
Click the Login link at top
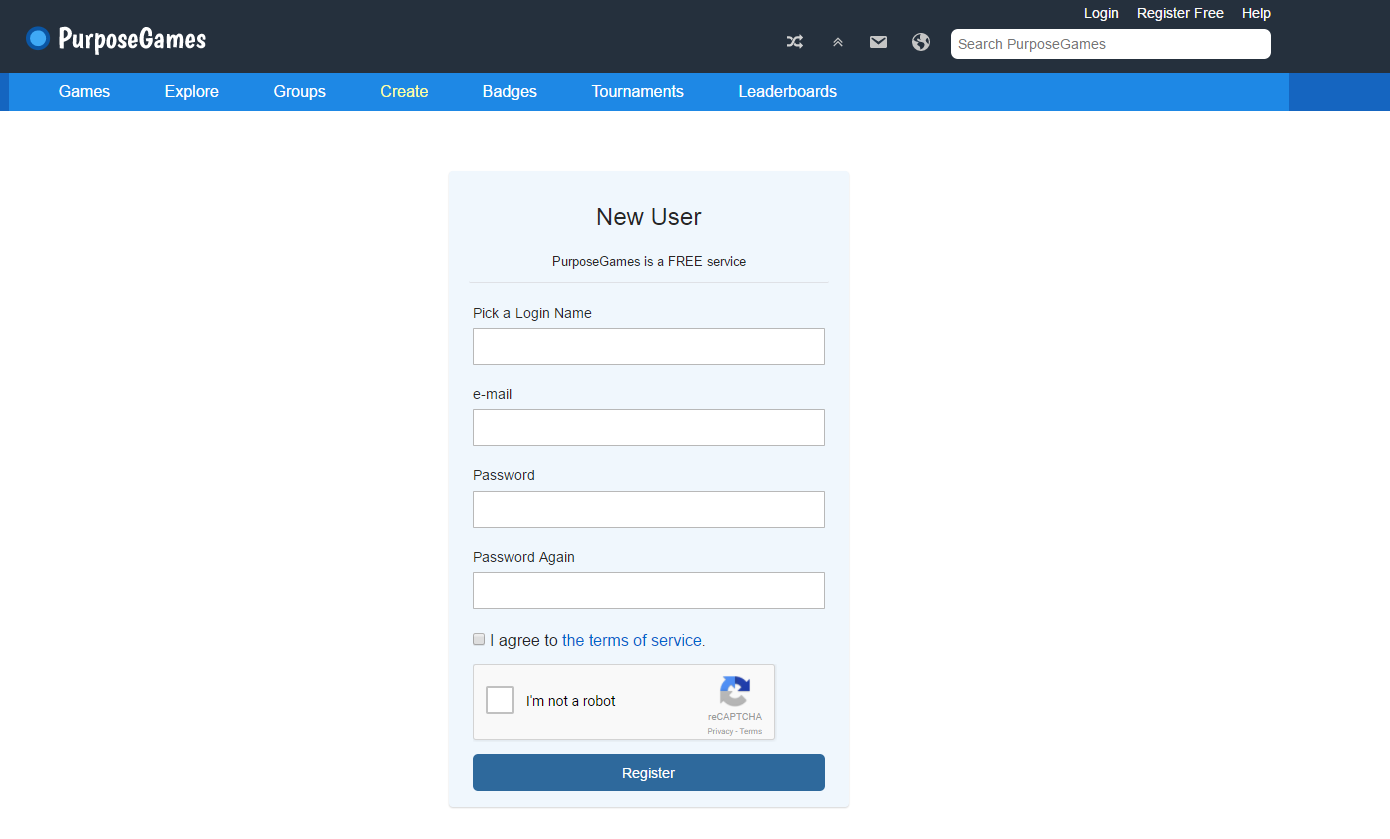(x=1101, y=13)
